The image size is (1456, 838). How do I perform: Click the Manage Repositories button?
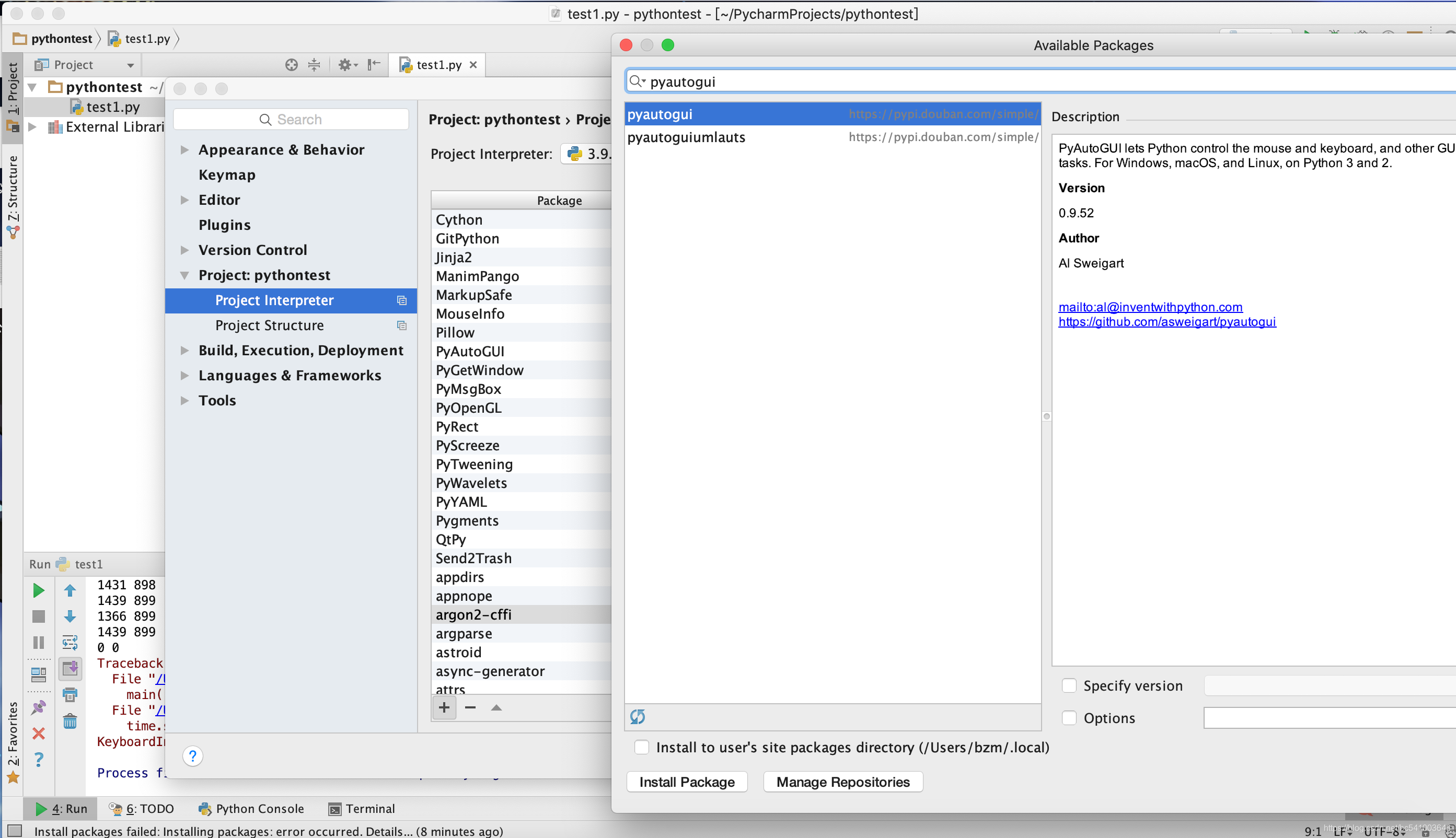(x=843, y=782)
